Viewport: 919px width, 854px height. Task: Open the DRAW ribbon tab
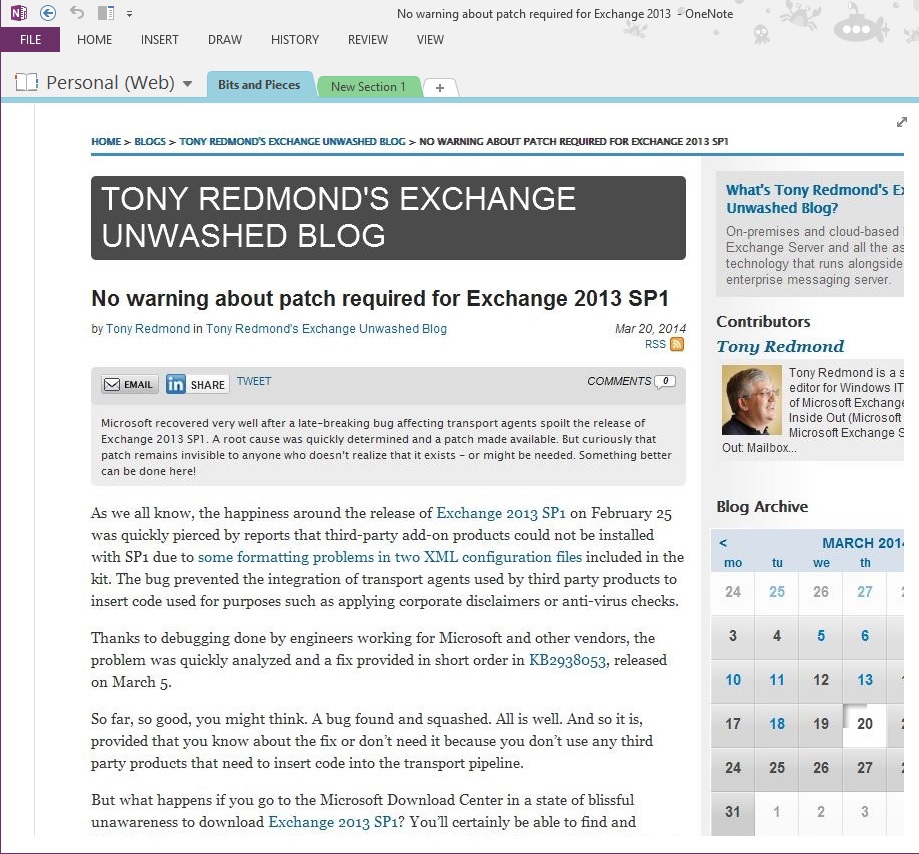tap(225, 40)
